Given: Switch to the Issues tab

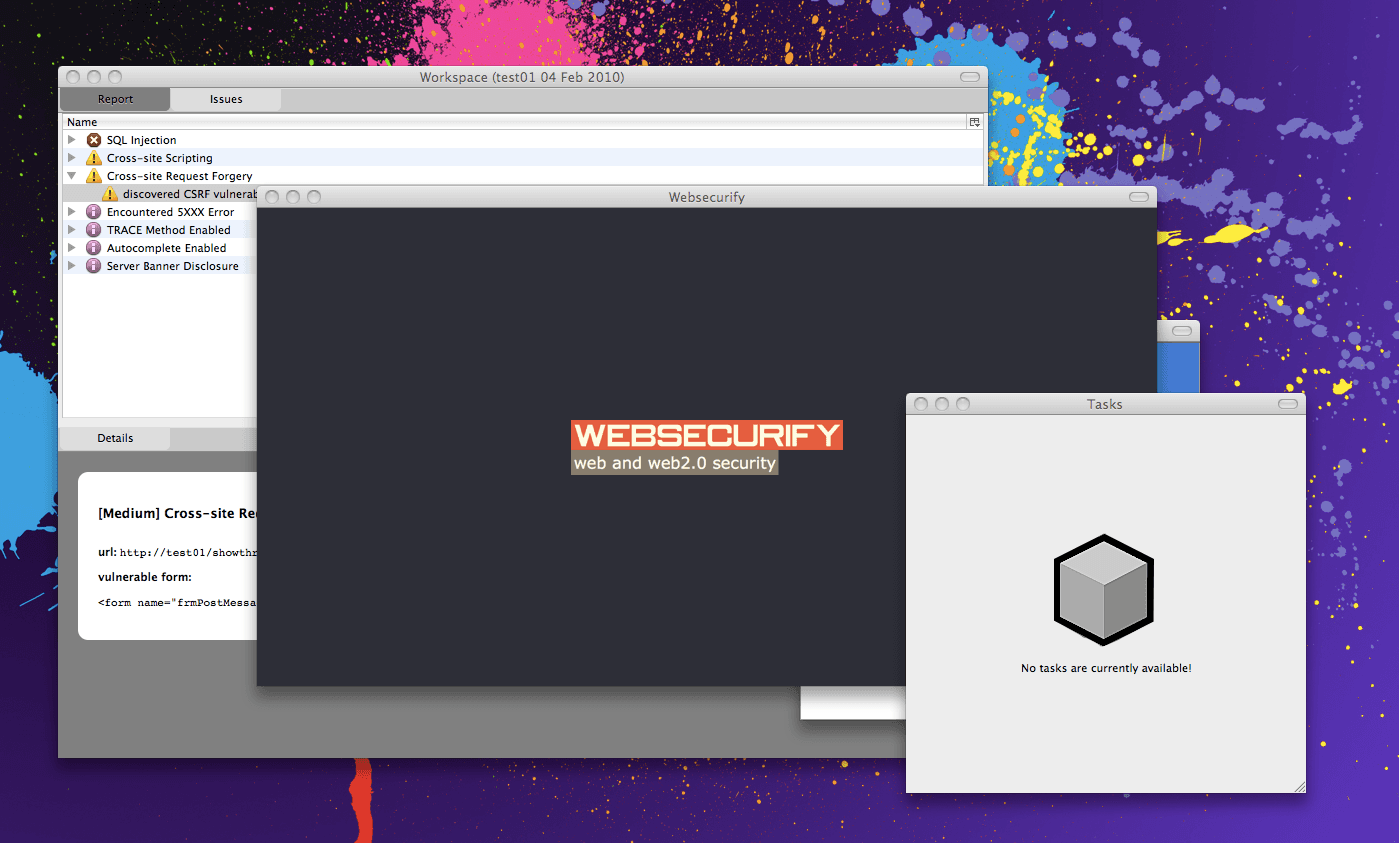Looking at the screenshot, I should point(226,99).
